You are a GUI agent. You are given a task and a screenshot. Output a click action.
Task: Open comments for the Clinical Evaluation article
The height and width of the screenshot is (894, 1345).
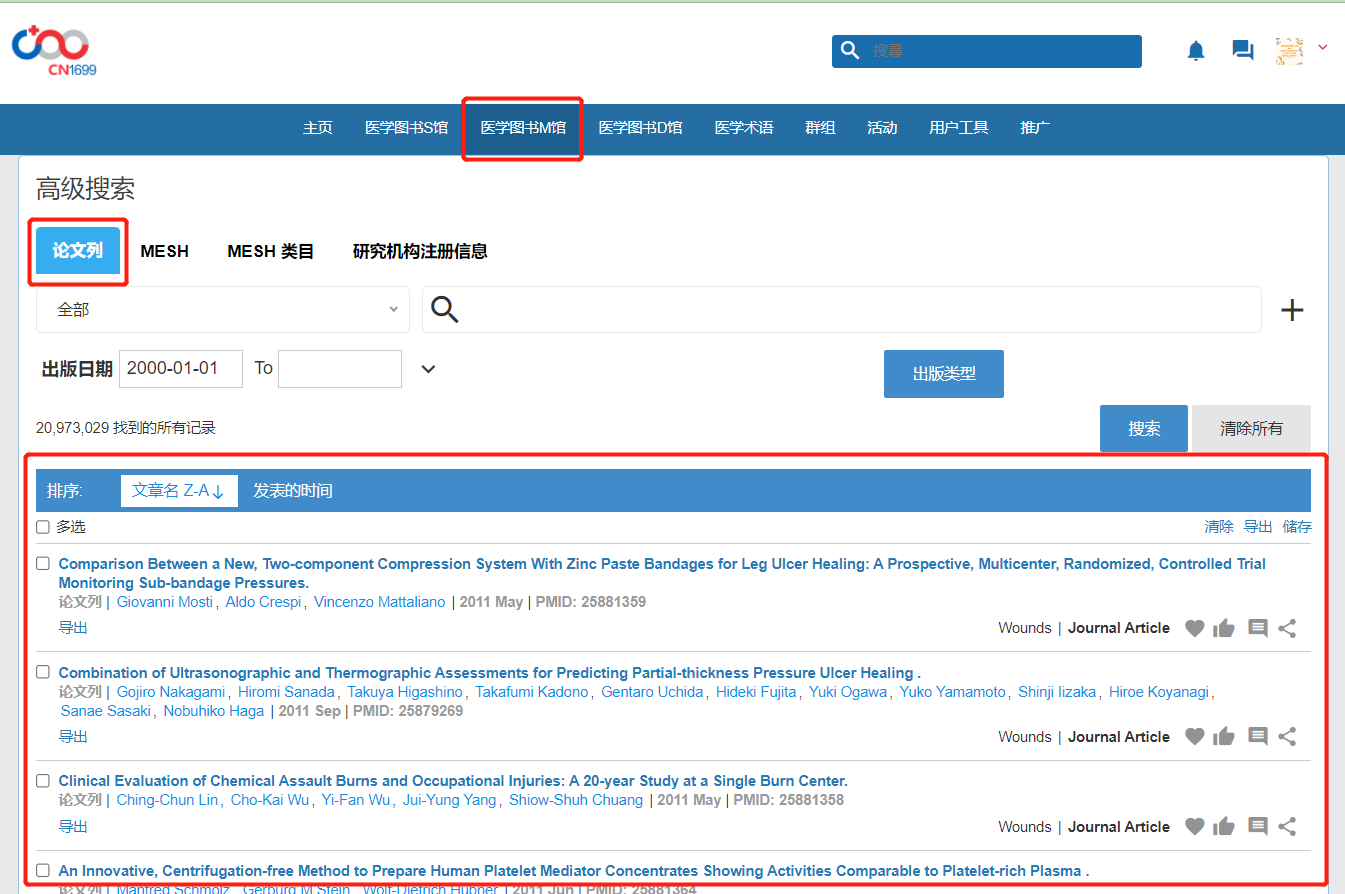[1258, 827]
